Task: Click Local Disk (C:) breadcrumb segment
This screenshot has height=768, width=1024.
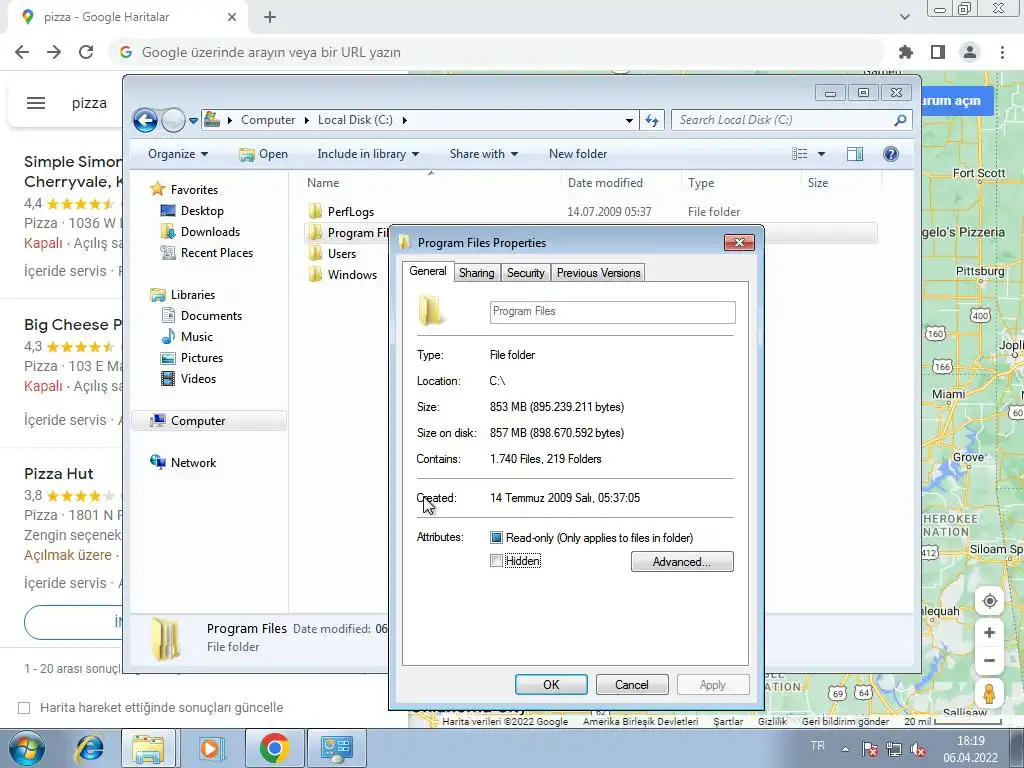Action: pos(355,120)
